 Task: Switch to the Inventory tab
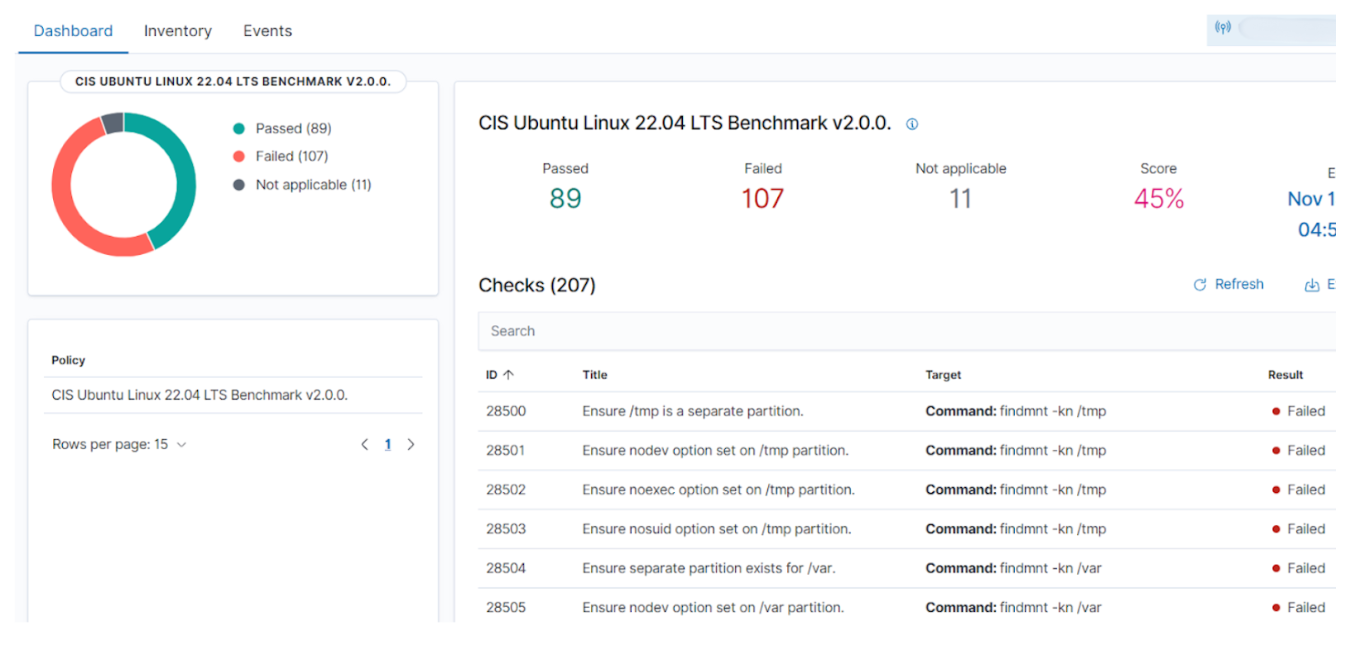click(178, 31)
